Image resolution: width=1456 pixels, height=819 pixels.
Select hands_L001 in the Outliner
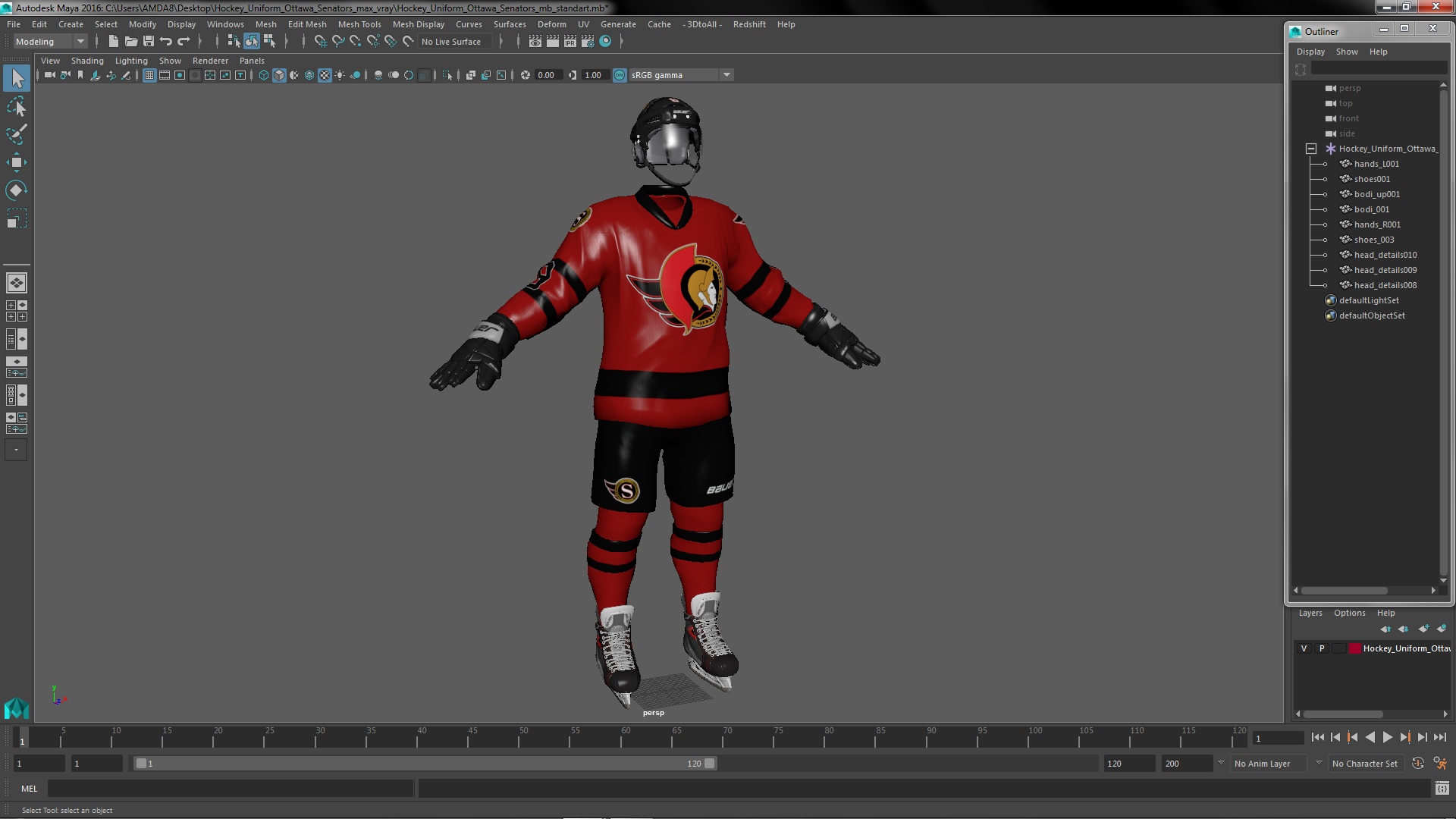1376,164
